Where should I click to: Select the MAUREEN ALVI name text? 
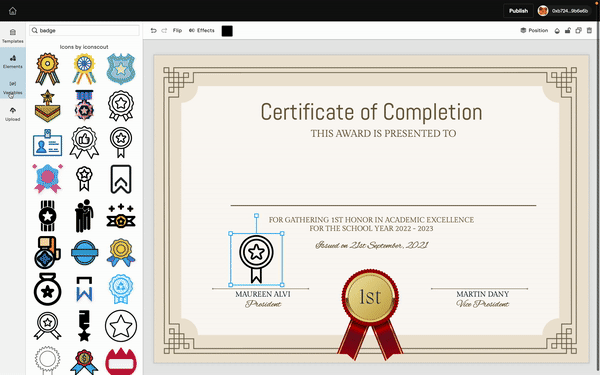263,294
